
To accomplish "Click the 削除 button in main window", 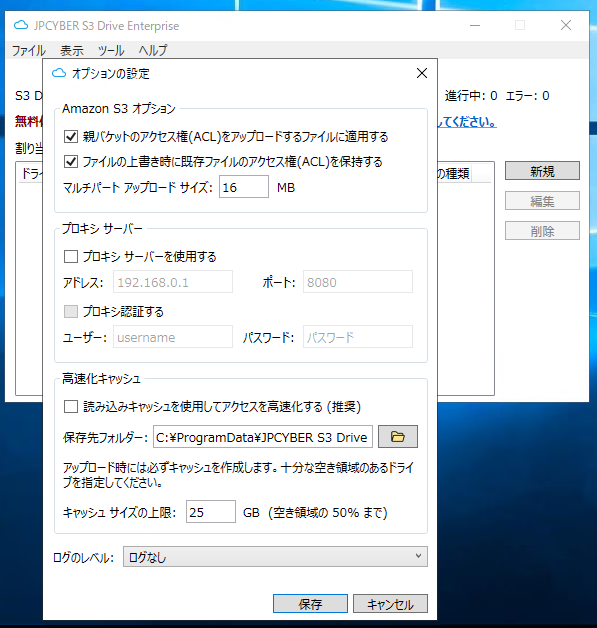I will point(542,231).
